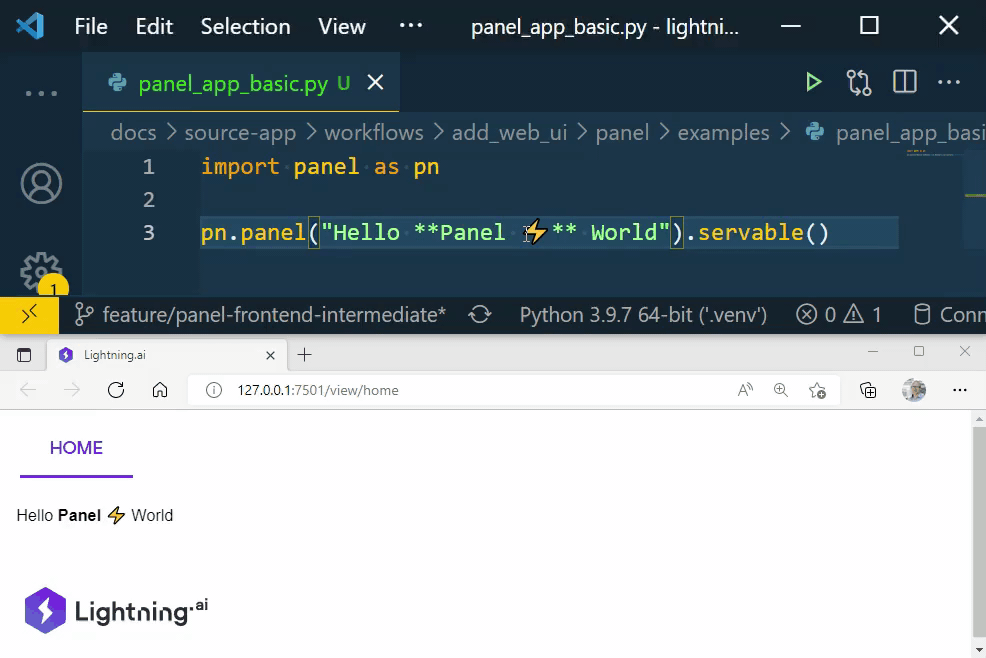Screen dimensions: 986x658
Task: Switch to the HOME tab
Action: [x=76, y=448]
